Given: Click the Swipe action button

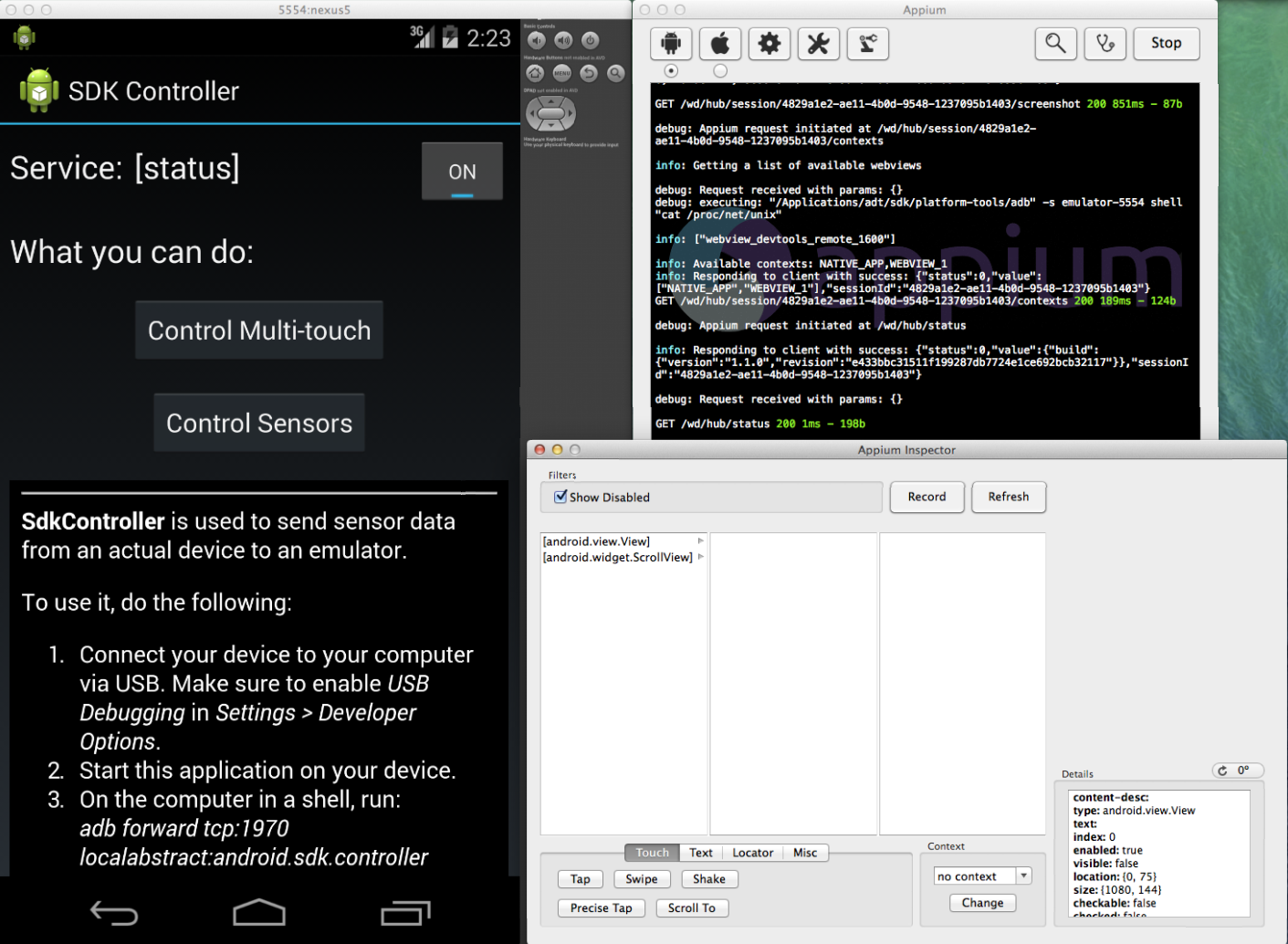Looking at the screenshot, I should pos(642,879).
